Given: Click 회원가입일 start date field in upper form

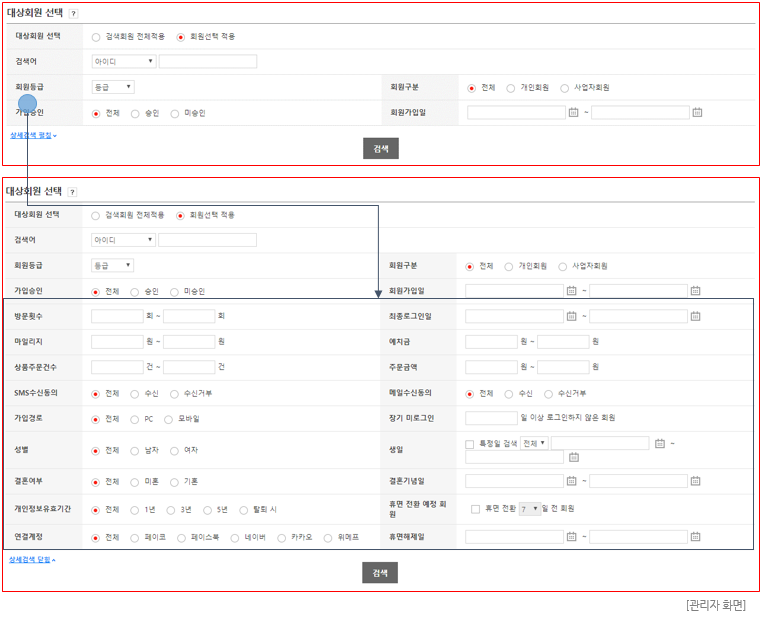Looking at the screenshot, I should point(516,112).
